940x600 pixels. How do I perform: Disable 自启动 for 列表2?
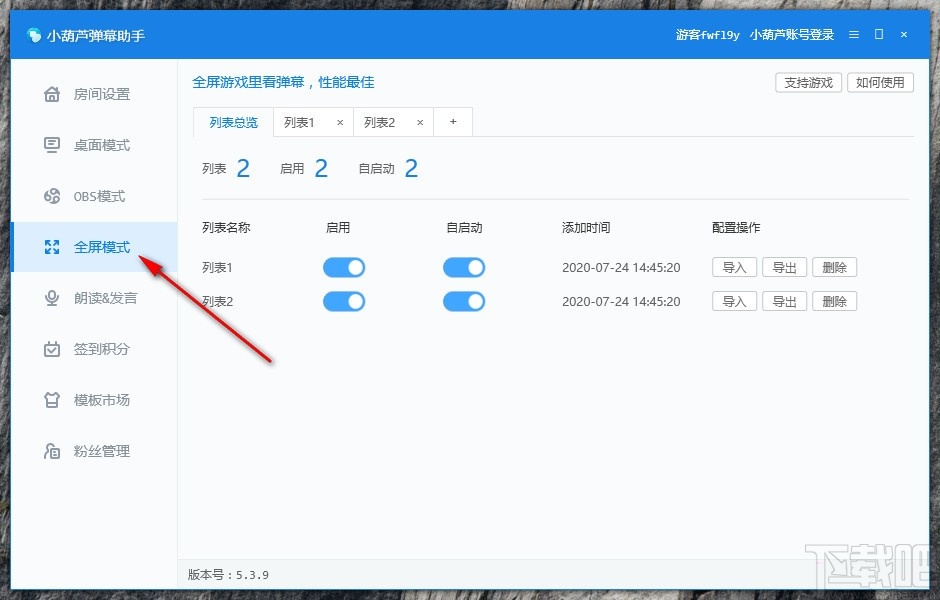[x=464, y=301]
